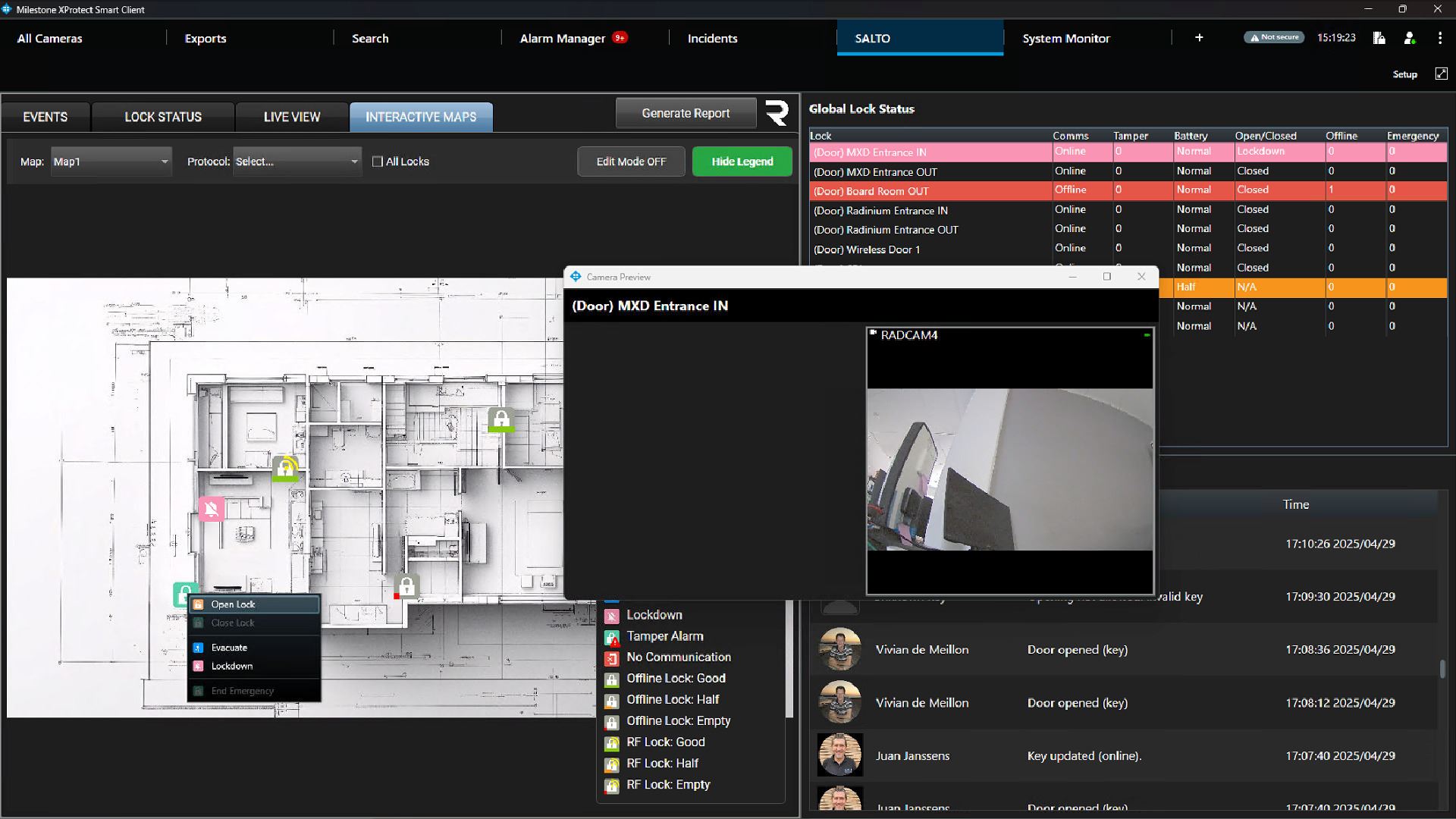
Task: Open the Incidents tab
Action: tap(712, 38)
